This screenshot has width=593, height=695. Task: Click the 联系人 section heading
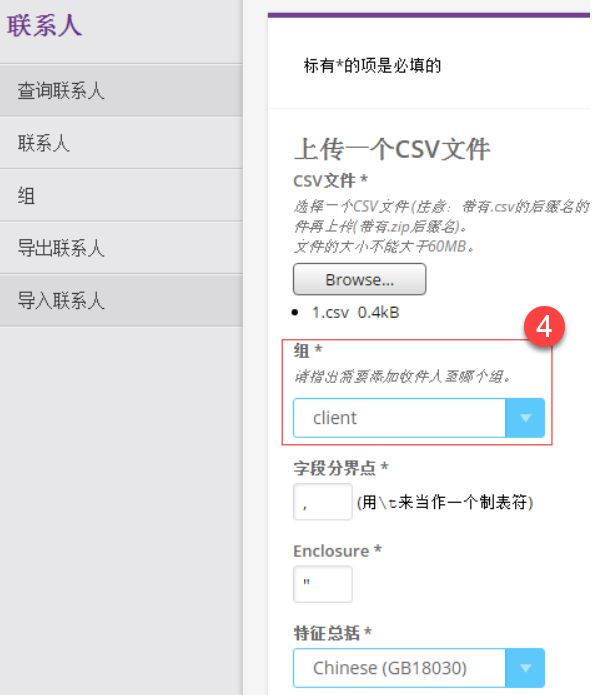(44, 25)
